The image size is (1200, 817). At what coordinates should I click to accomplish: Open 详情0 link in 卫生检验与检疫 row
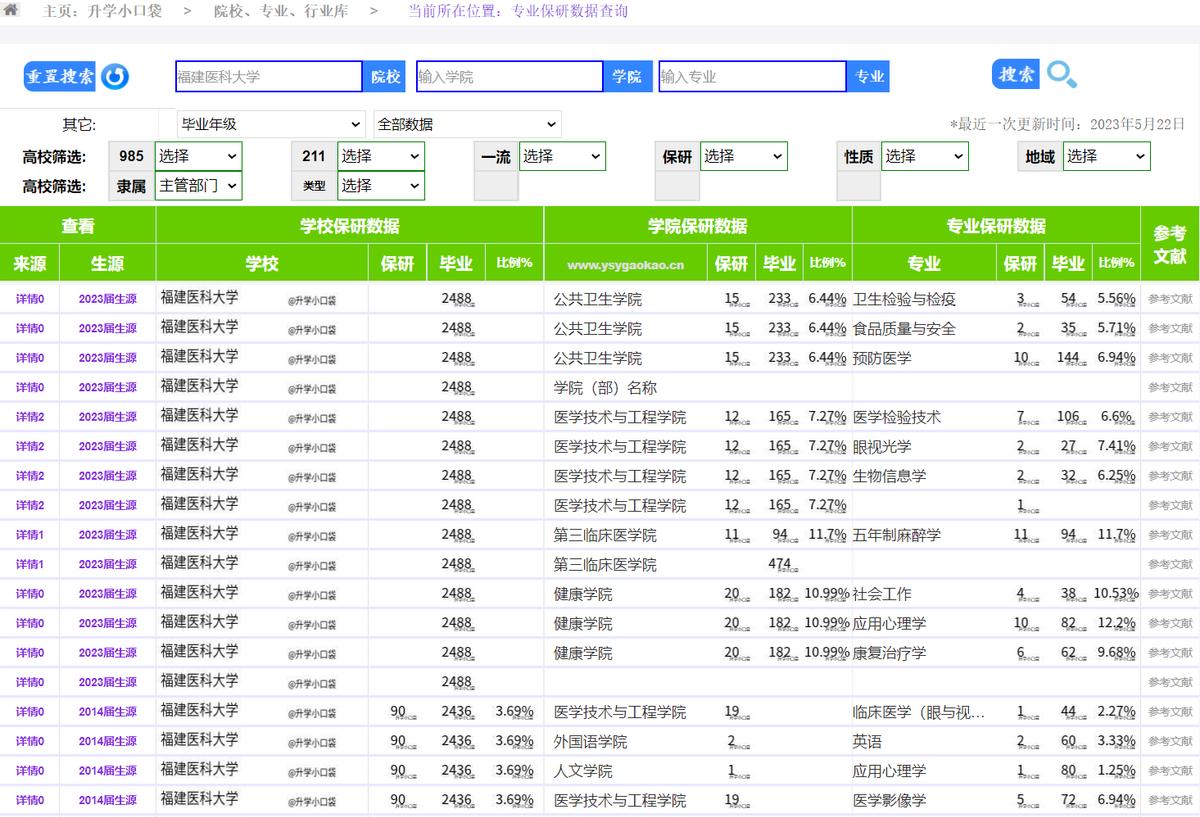(x=30, y=299)
